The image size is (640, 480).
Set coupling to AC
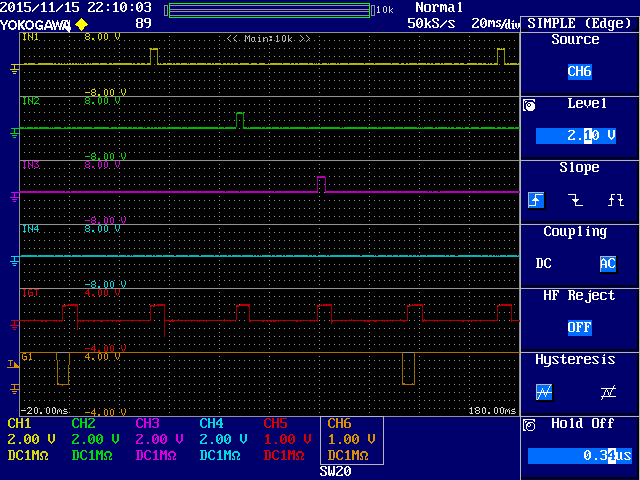coord(608,263)
